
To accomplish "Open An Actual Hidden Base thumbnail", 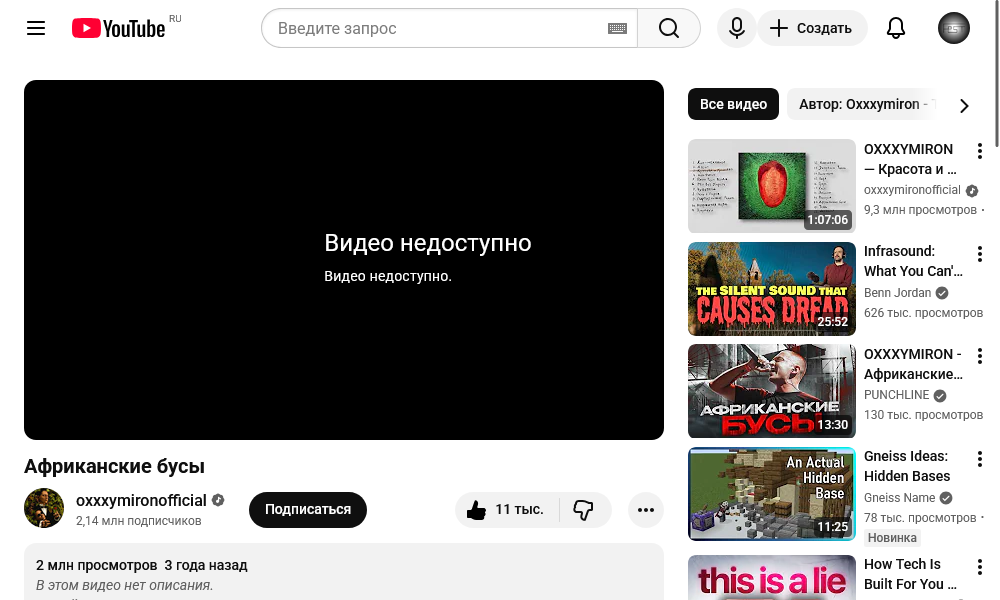I will coord(772,494).
